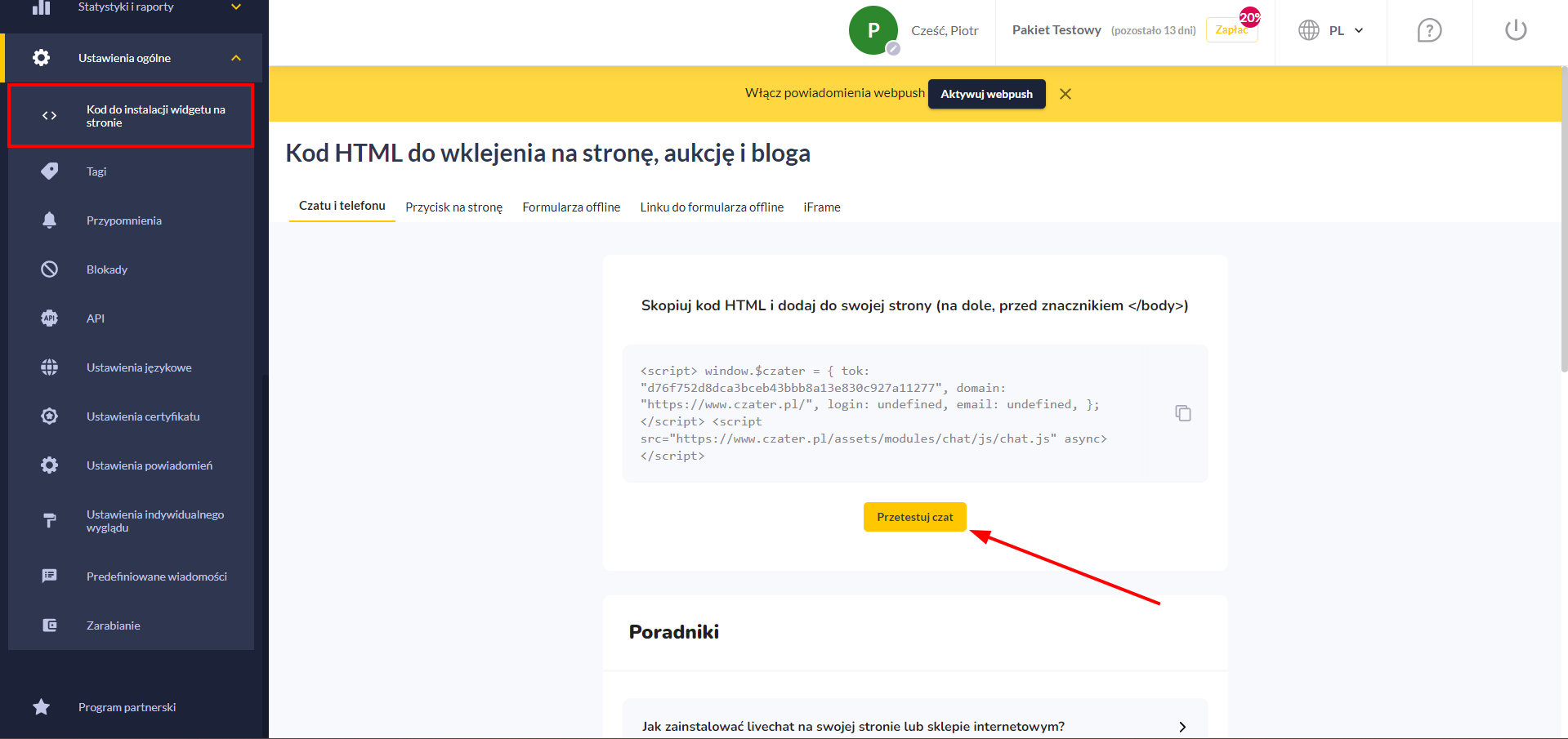The width and height of the screenshot is (1568, 739).
Task: Copy the HTML code with copy icon
Action: click(x=1182, y=413)
